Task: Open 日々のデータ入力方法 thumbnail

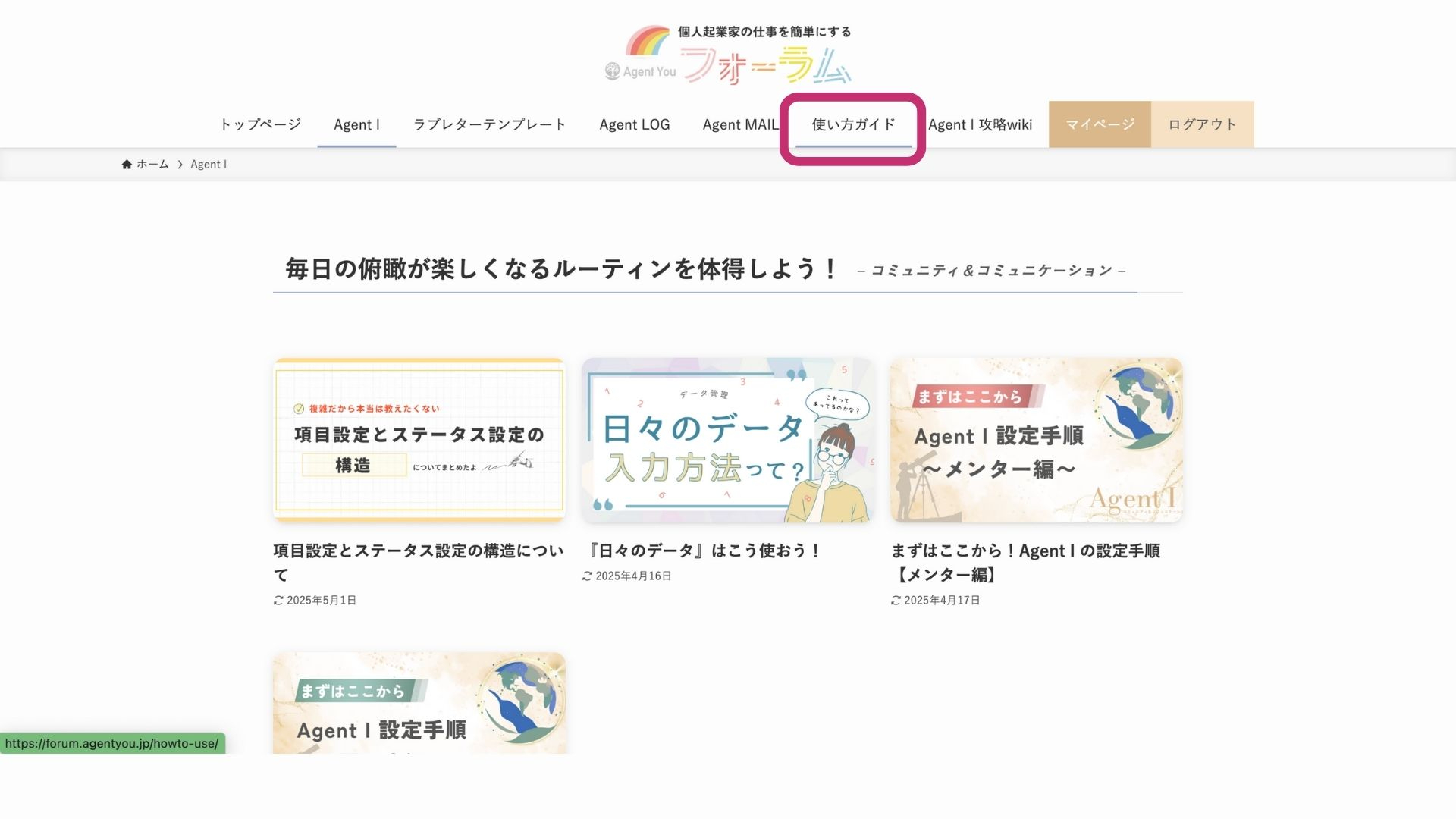Action: (728, 440)
